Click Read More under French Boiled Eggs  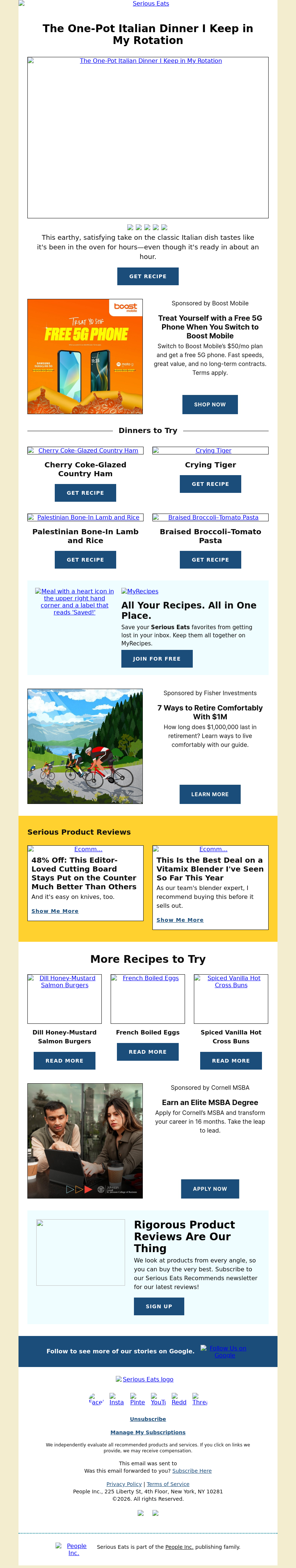(x=147, y=1052)
